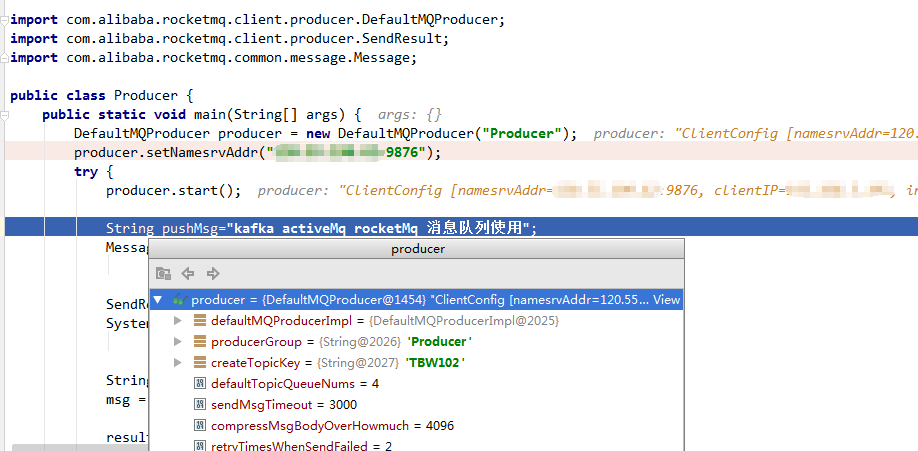
Task: Click the set-root icon in popup toolbar
Action: click(x=163, y=273)
